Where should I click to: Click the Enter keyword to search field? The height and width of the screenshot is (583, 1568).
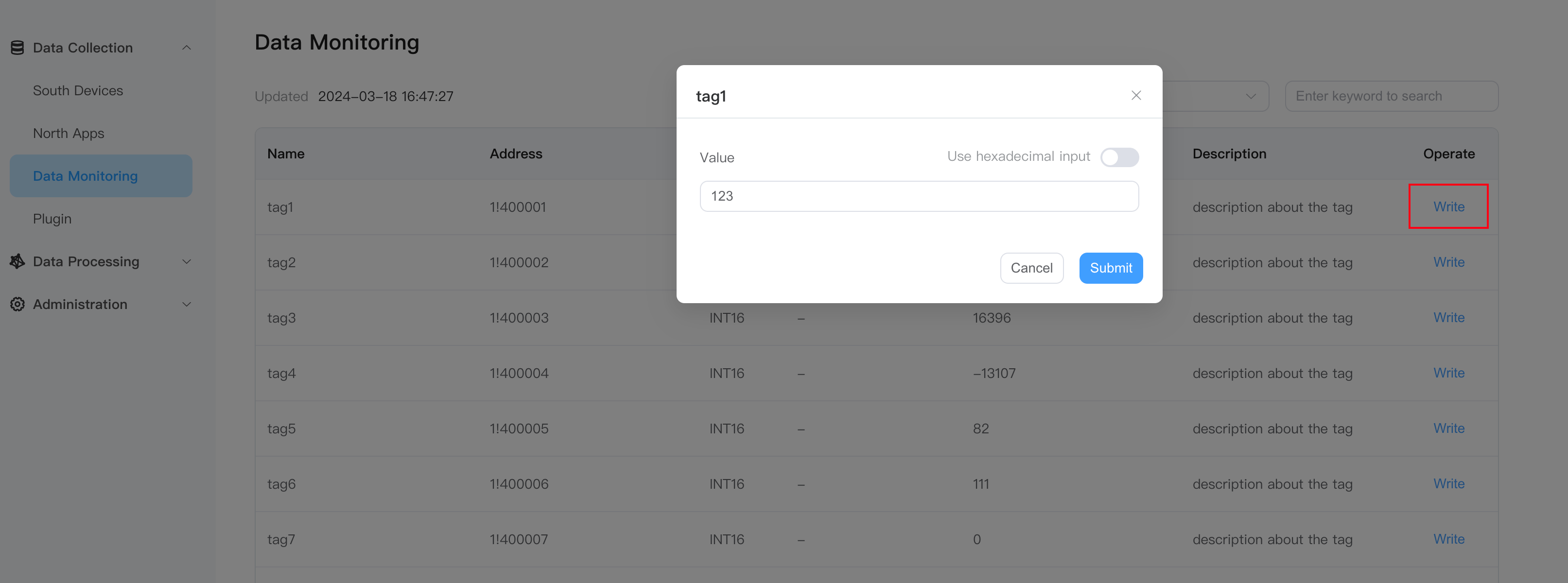(x=1391, y=96)
